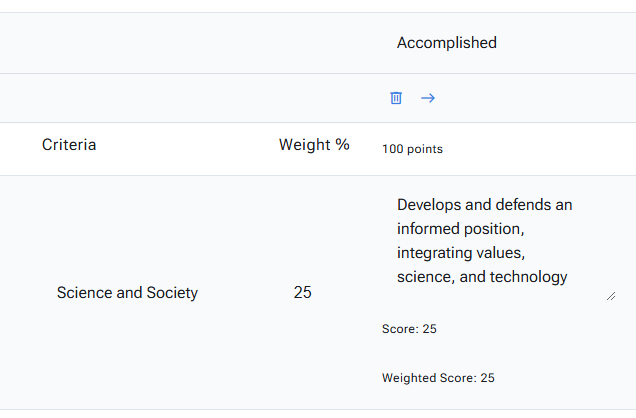Click the word 'points' next to 100
The image size is (636, 418).
(x=426, y=149)
